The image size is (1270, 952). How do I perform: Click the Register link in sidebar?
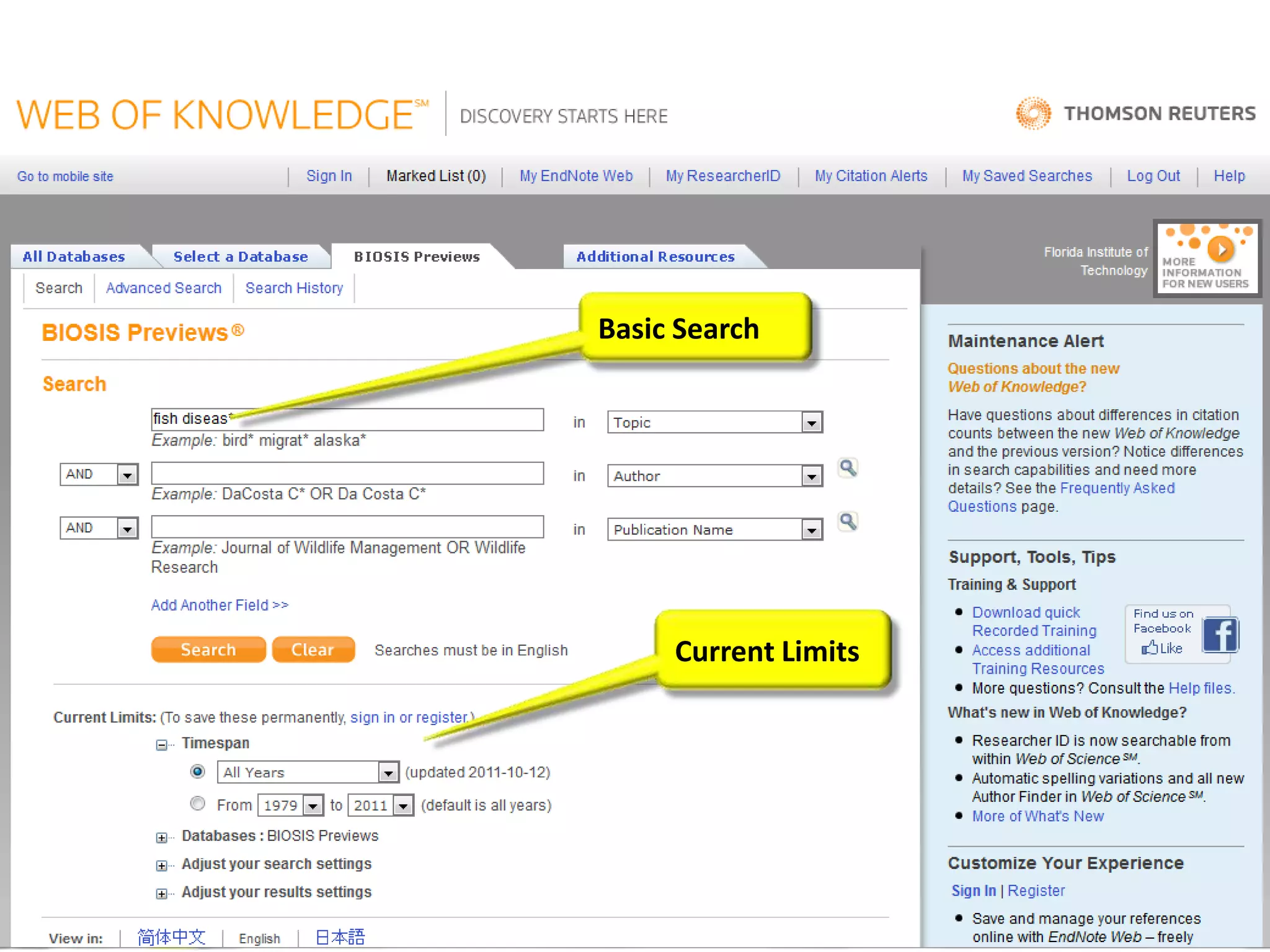(x=1036, y=891)
